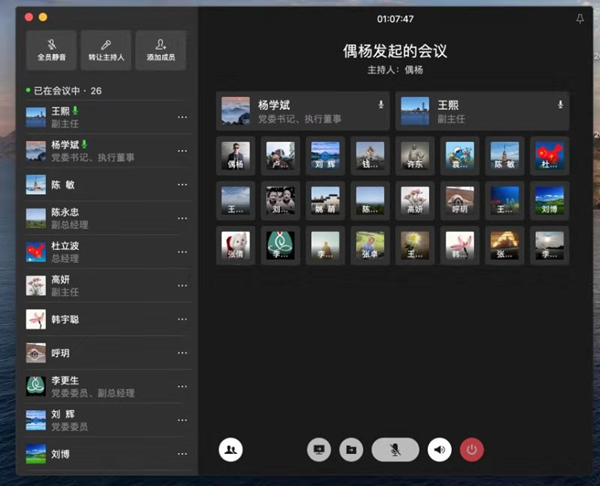Click the 张卓 person on grass tile
600x486 pixels.
(x=370, y=245)
